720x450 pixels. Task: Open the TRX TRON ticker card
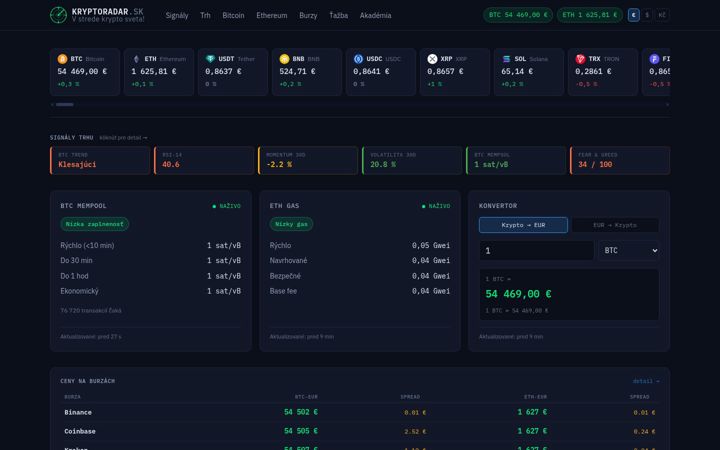click(602, 72)
